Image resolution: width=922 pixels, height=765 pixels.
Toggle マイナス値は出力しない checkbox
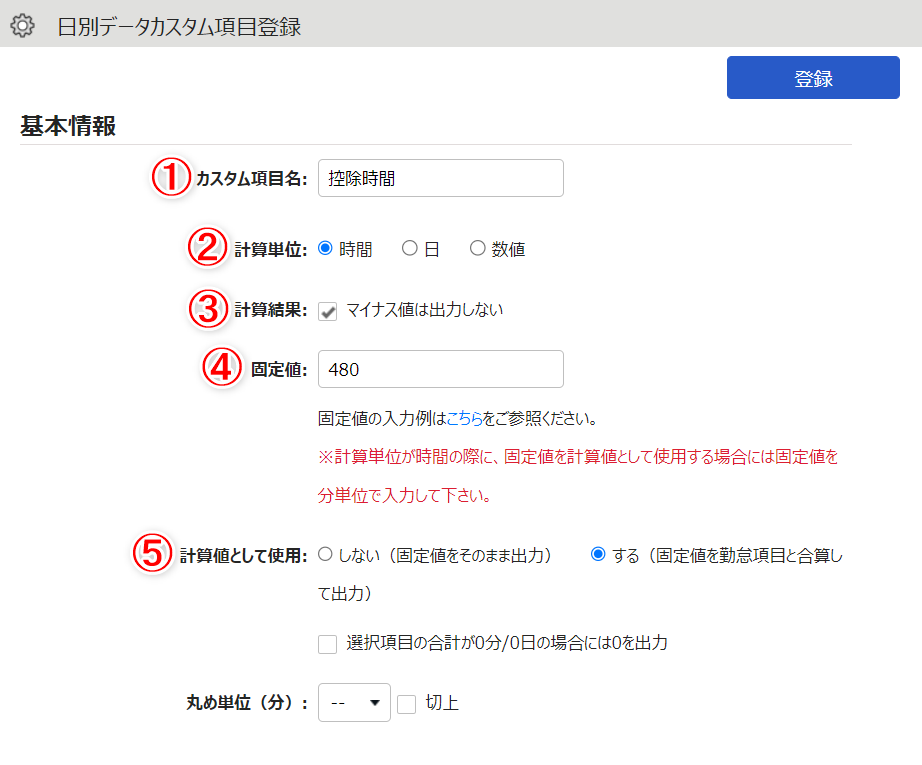pos(328,311)
